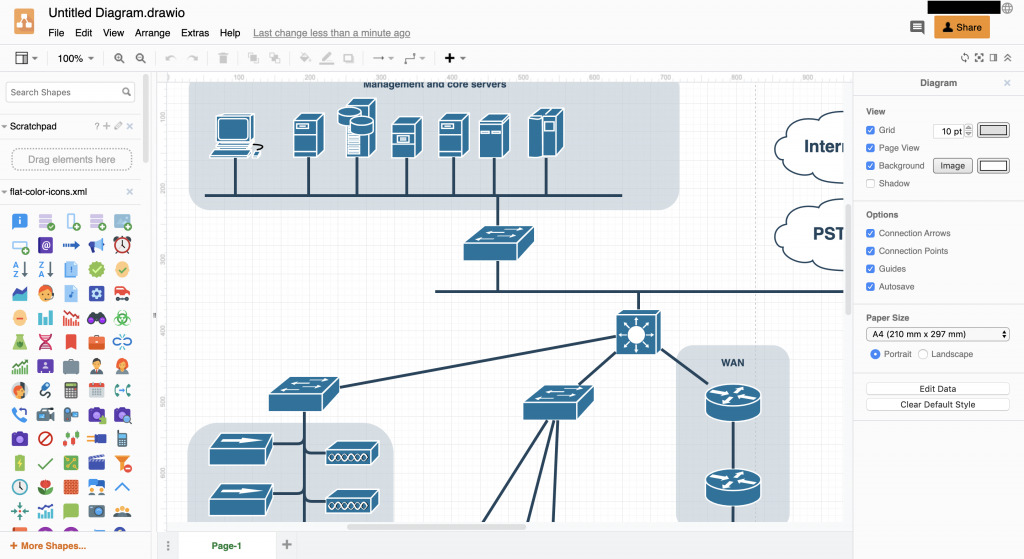Click the Search Shapes input field
Viewport: 1024px width, 559px height.
tap(64, 92)
